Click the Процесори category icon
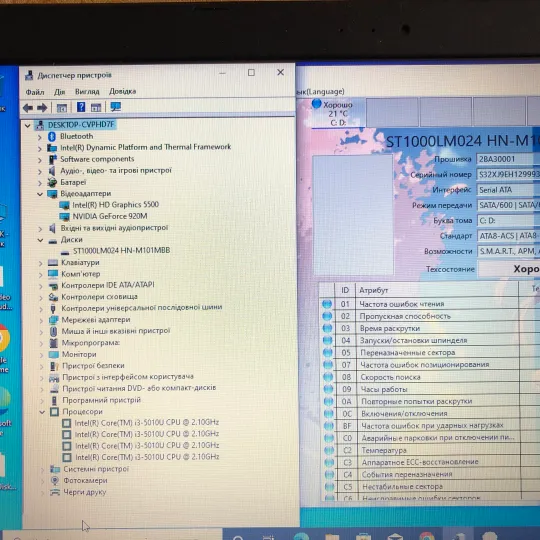 [54, 412]
